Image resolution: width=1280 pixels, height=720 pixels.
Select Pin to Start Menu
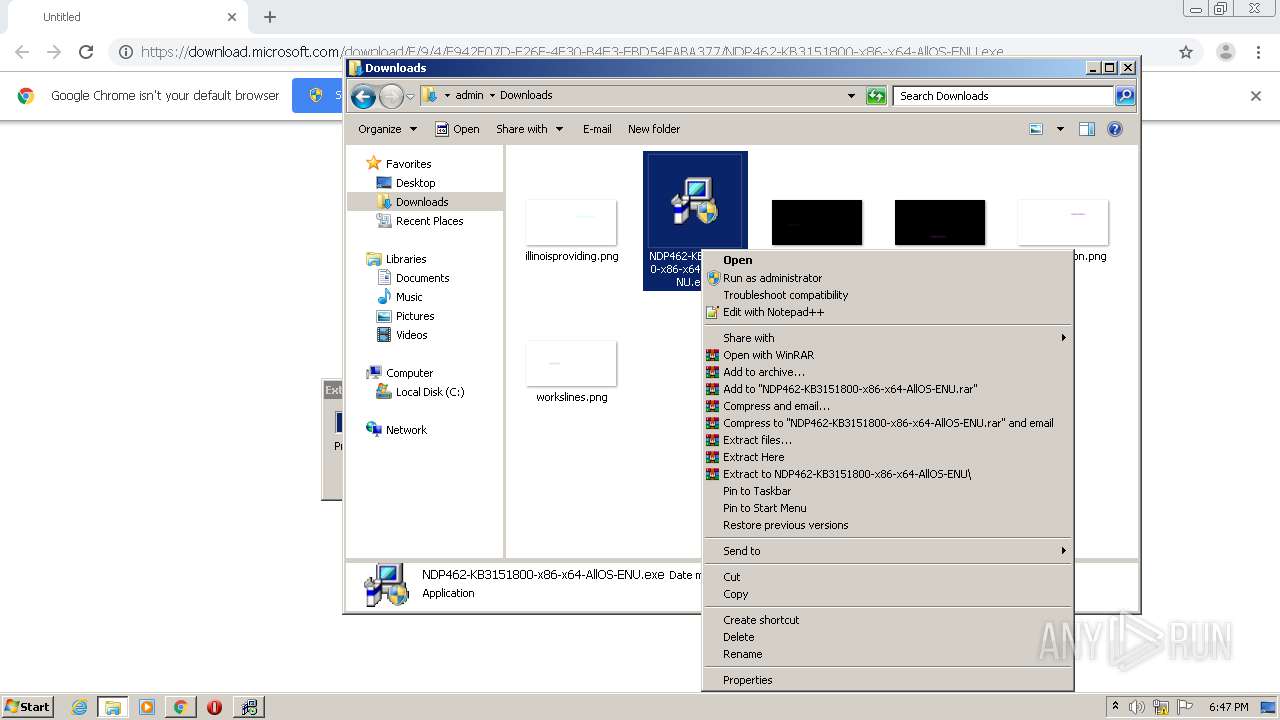887,508
